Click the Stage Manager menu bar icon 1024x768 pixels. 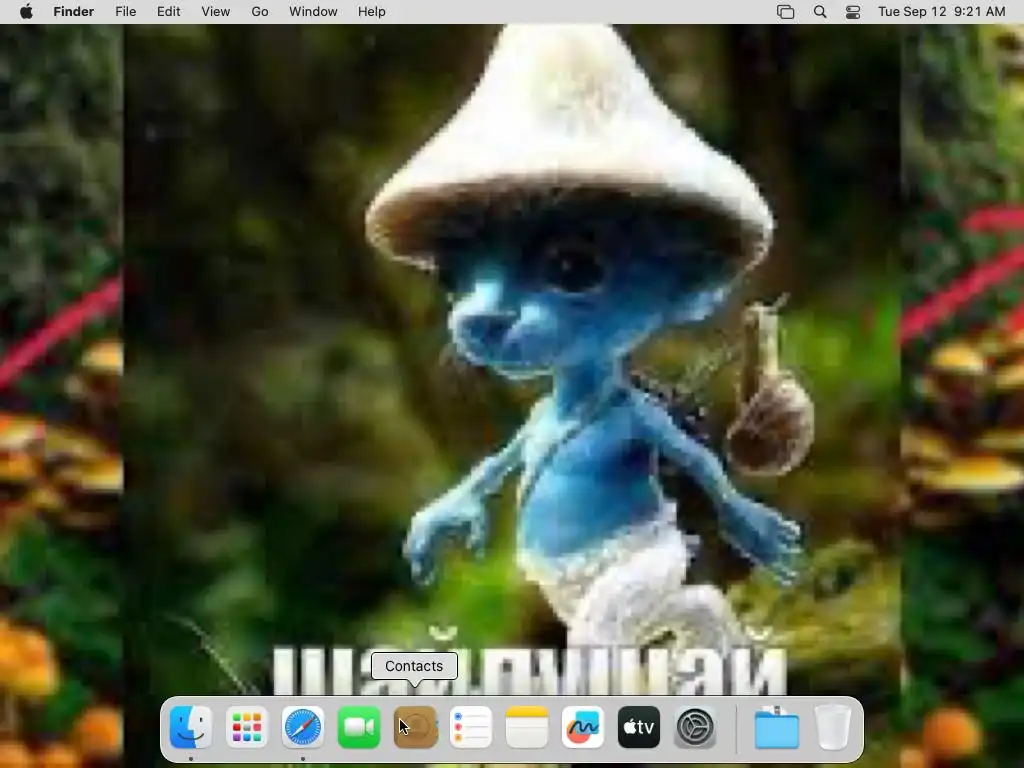786,12
